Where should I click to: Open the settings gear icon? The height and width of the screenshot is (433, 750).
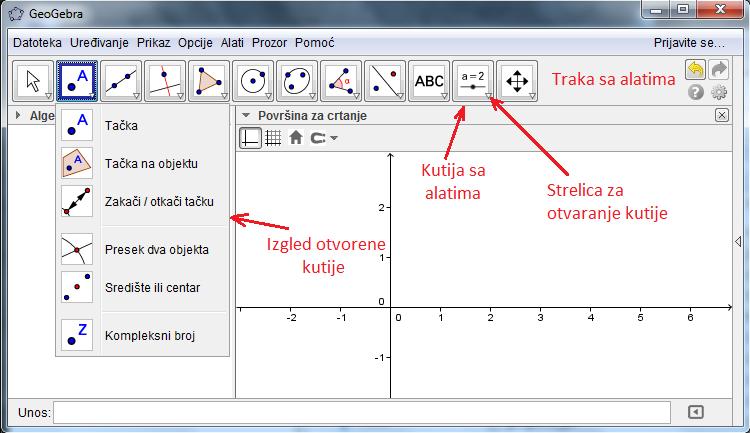coord(719,91)
